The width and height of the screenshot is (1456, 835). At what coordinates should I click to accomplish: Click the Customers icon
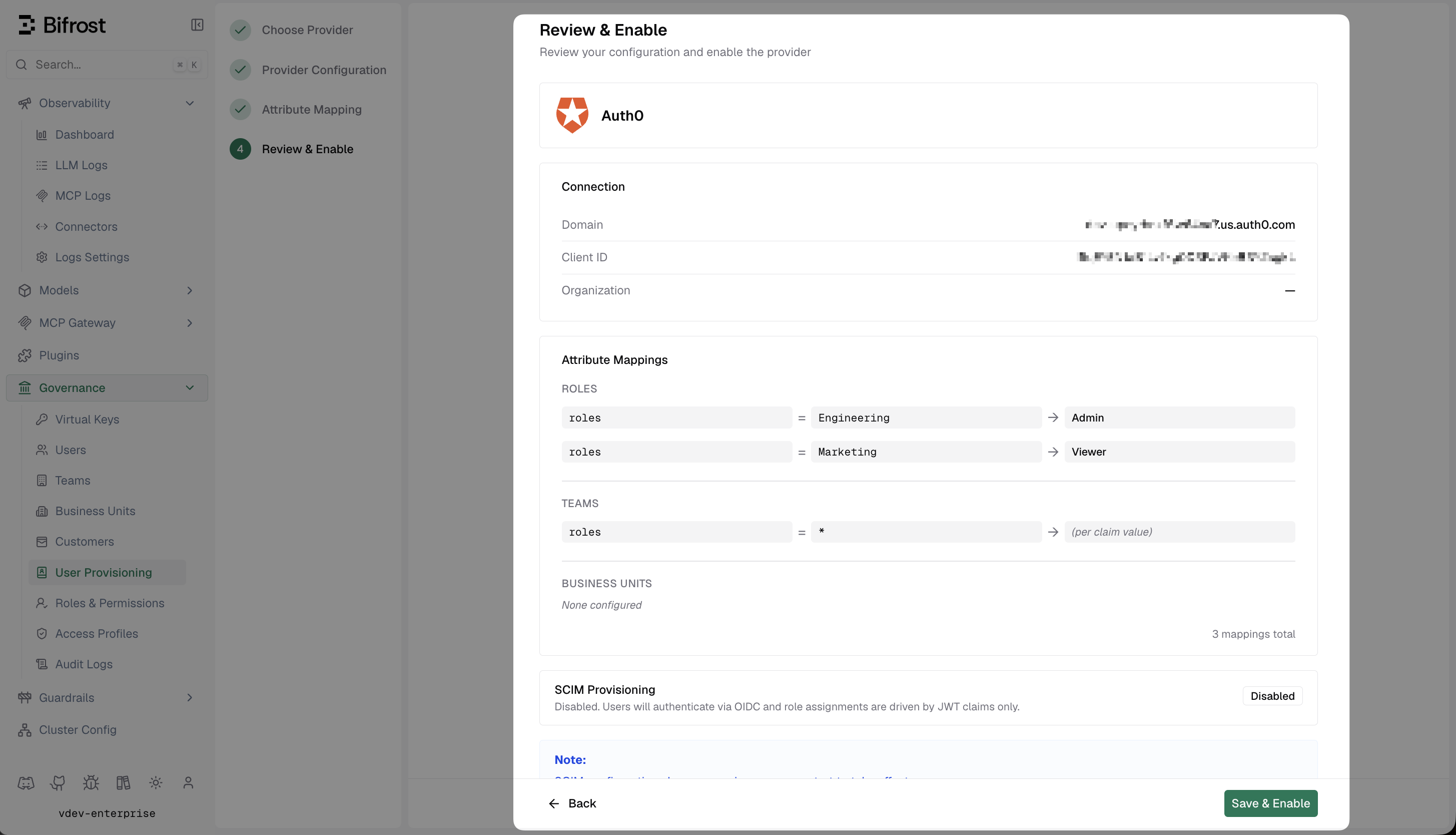42,541
